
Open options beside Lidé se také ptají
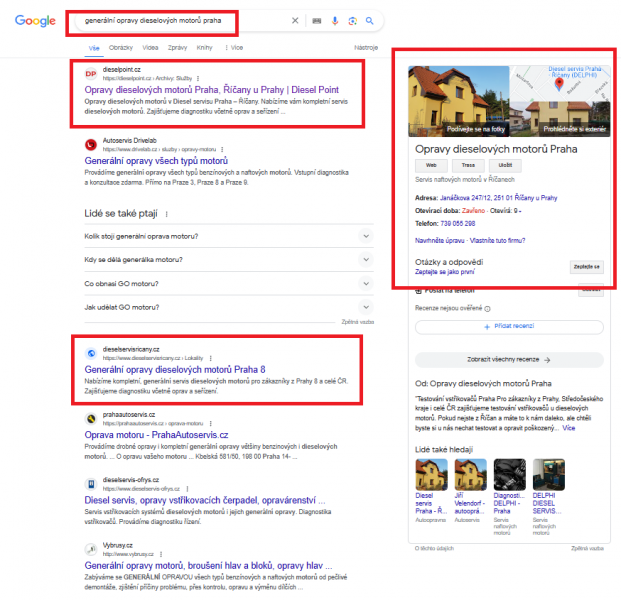167,214
